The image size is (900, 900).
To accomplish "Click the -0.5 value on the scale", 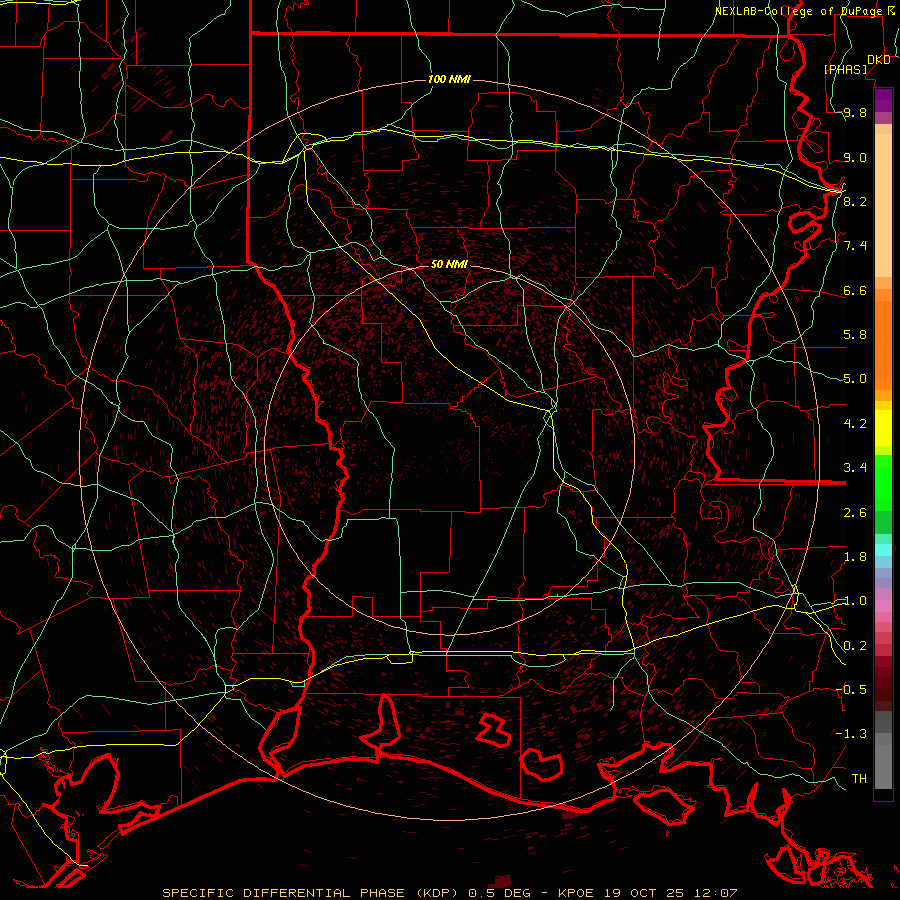I will click(851, 689).
